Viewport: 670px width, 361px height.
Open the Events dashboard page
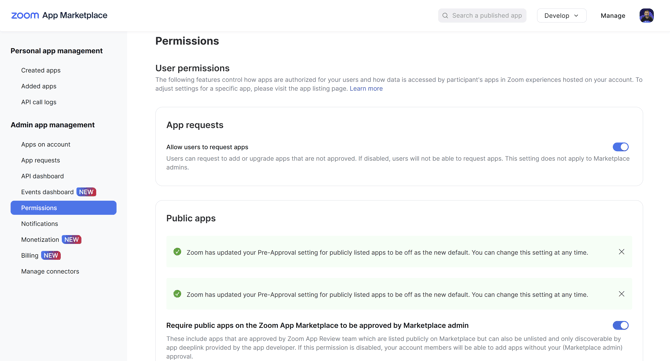click(47, 192)
